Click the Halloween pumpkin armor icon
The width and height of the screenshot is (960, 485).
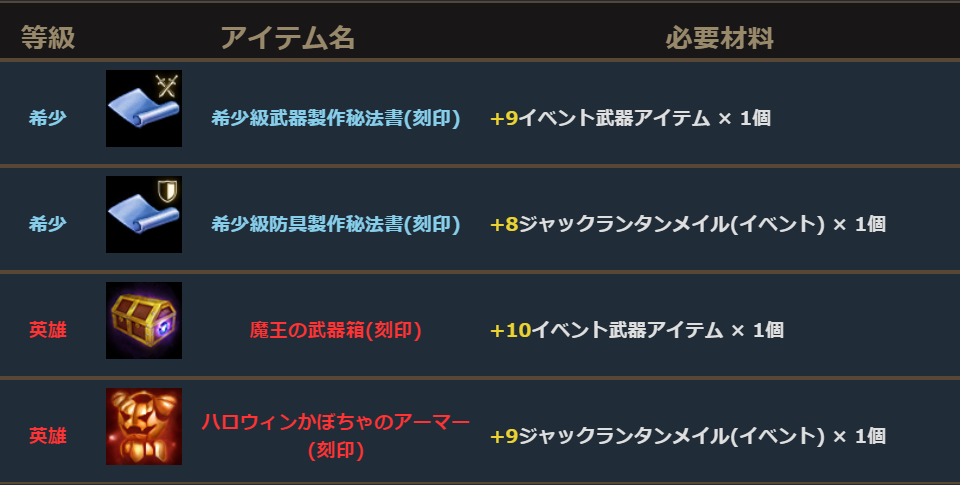(143, 427)
